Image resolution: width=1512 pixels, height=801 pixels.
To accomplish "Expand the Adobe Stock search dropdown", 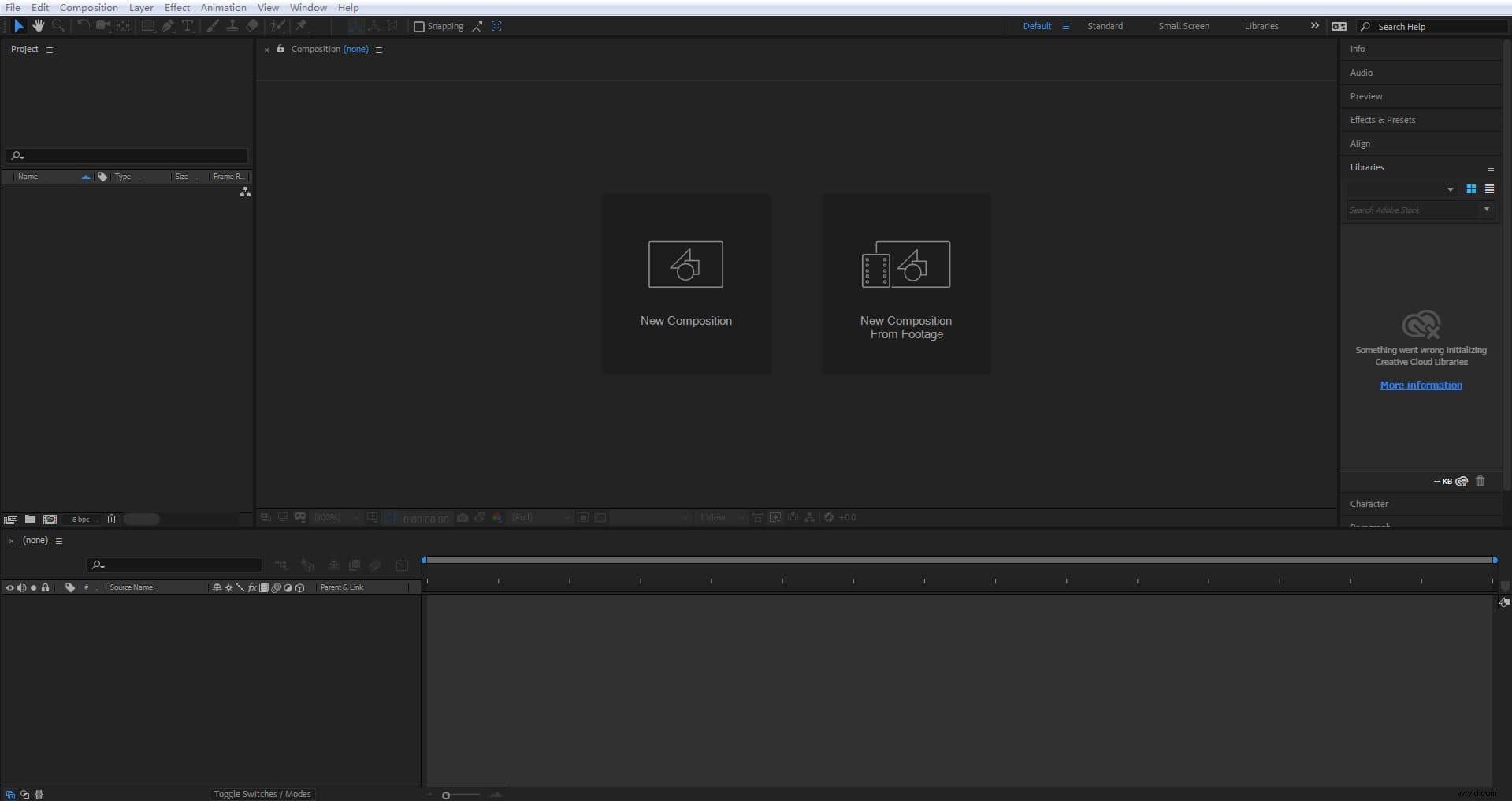I will tap(1486, 210).
